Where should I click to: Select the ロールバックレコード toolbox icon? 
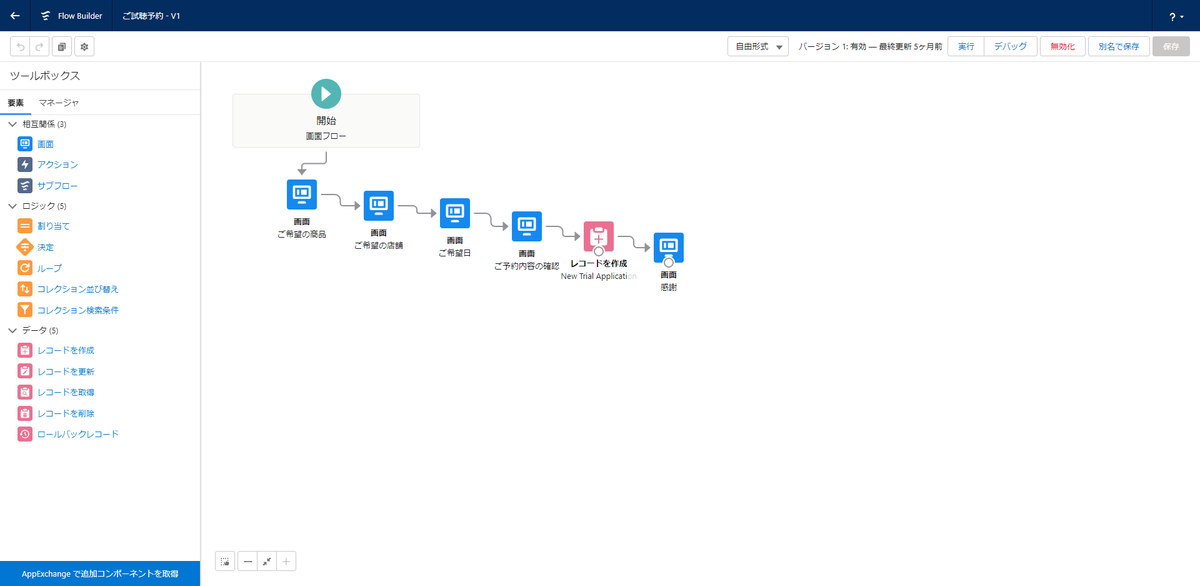[x=25, y=434]
